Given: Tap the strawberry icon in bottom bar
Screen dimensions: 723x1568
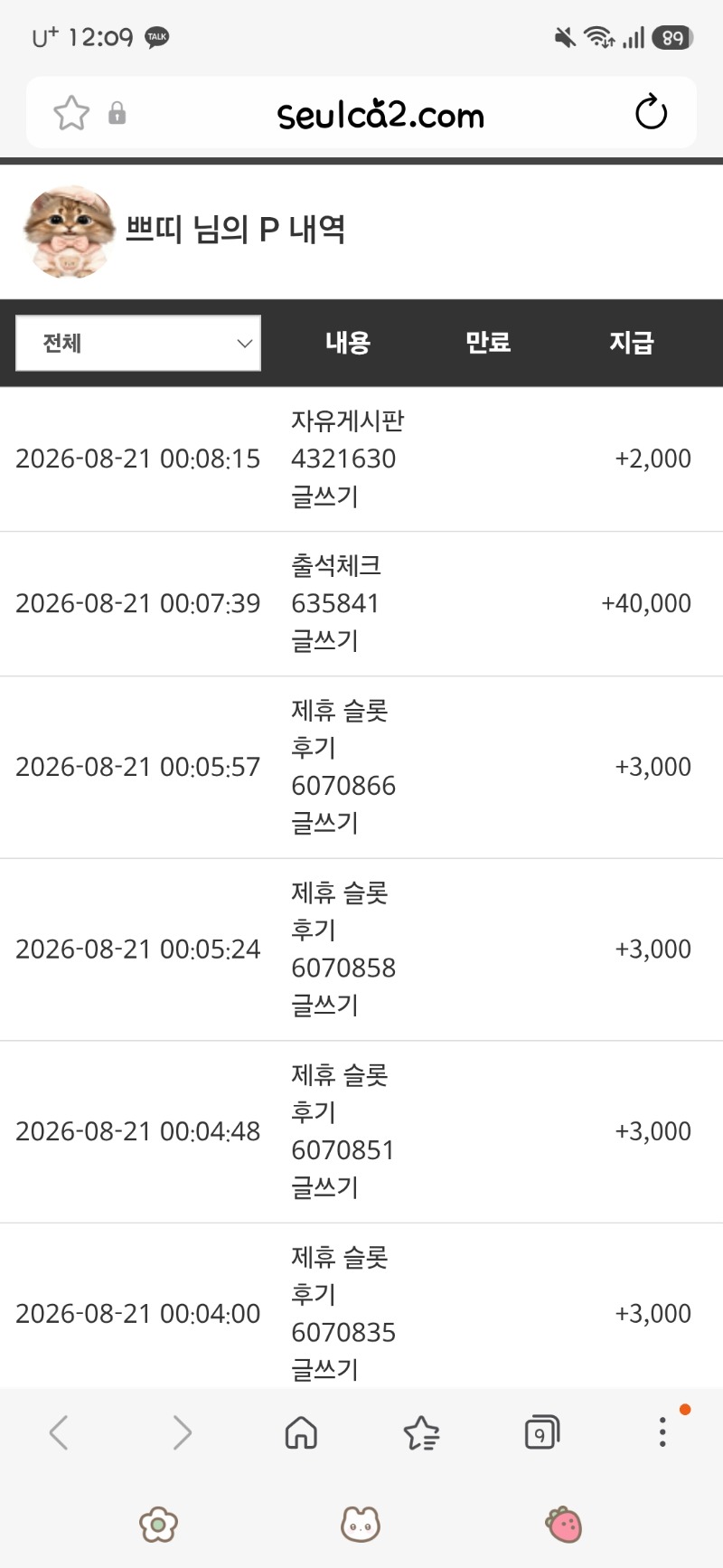Looking at the screenshot, I should point(564,1525).
